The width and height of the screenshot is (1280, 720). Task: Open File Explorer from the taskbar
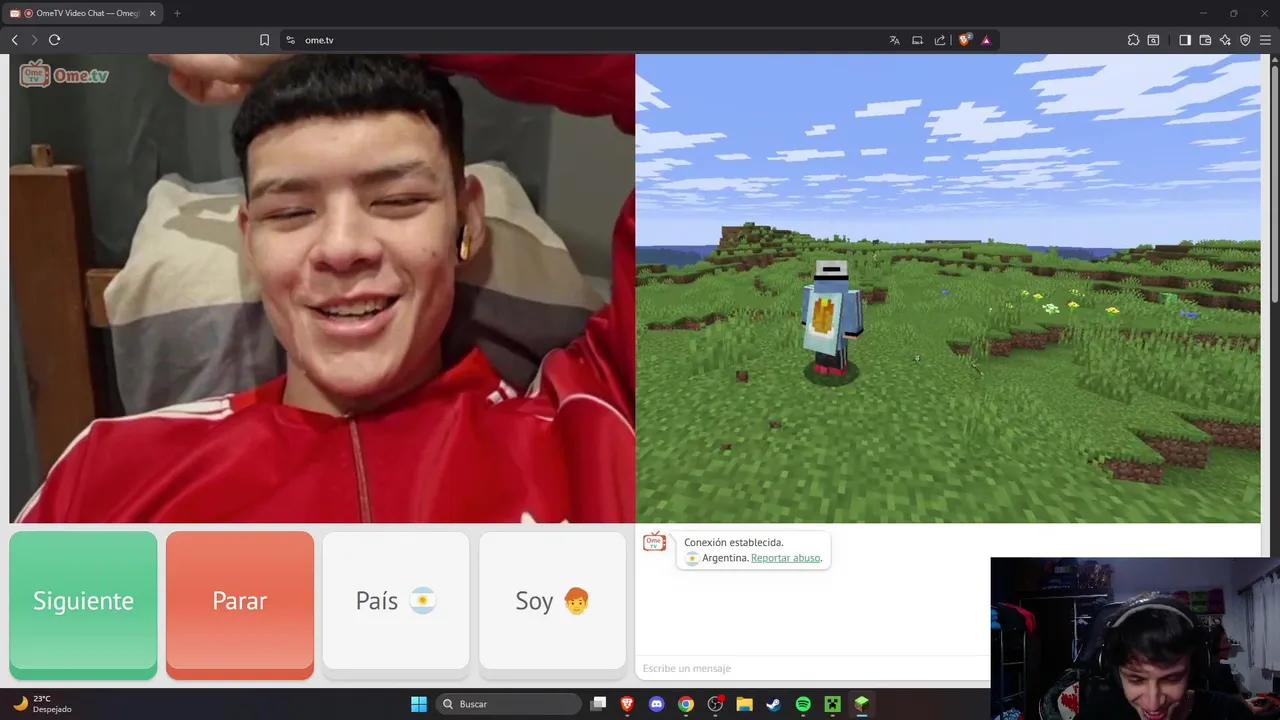coord(744,704)
